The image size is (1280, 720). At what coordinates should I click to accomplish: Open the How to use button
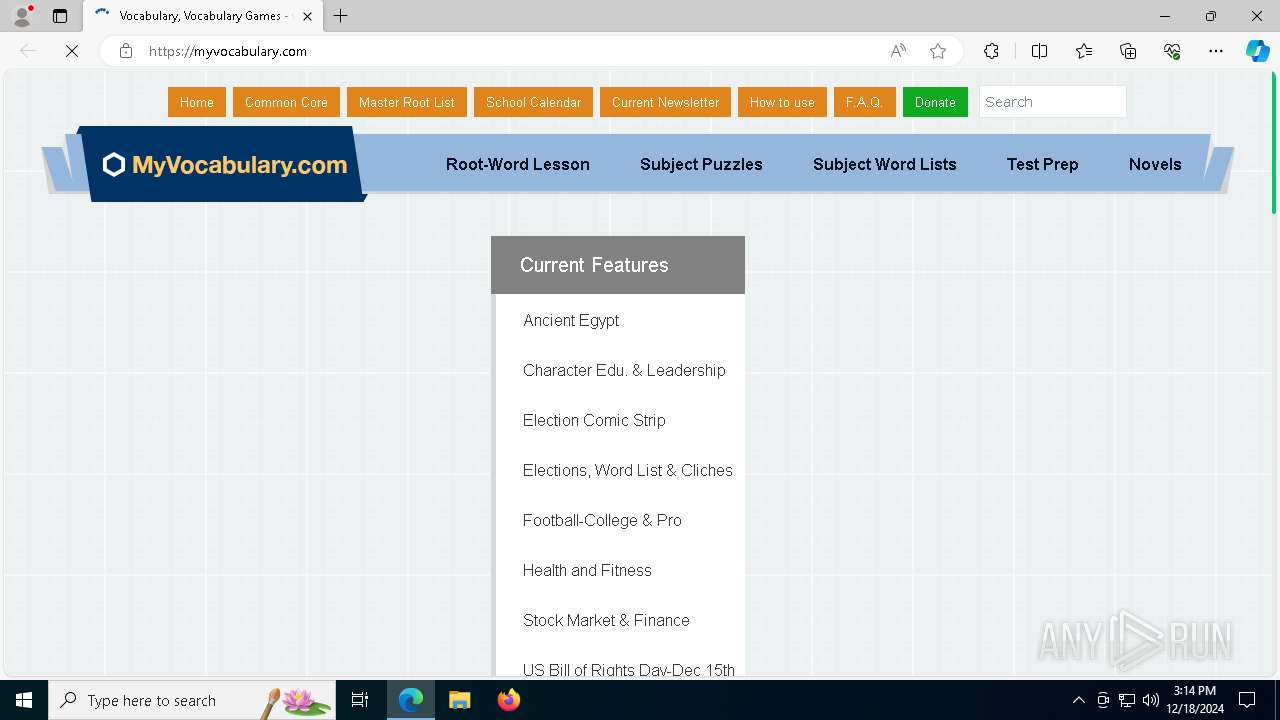click(x=782, y=102)
